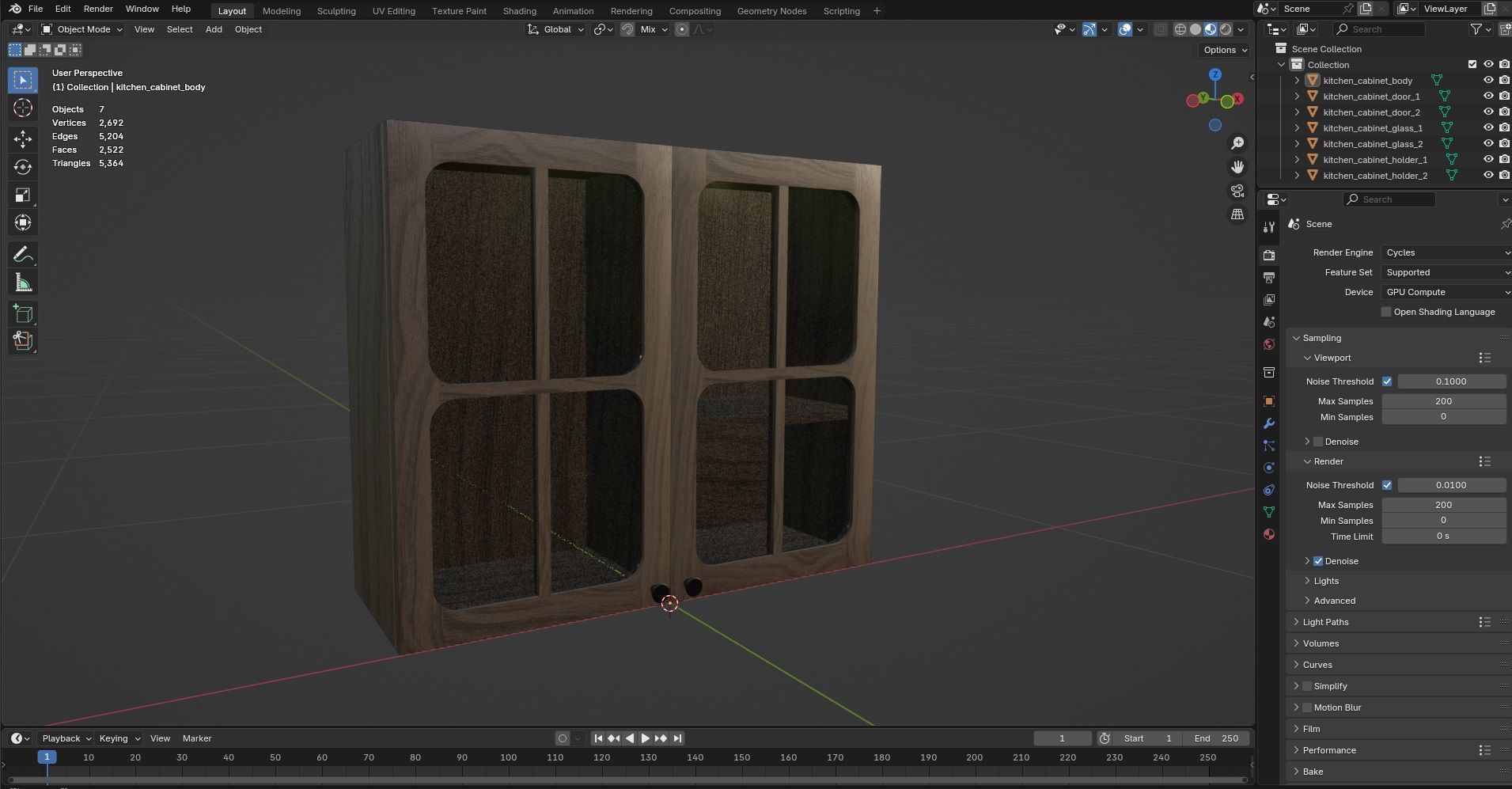Open the Object Data properties tab

(1269, 512)
